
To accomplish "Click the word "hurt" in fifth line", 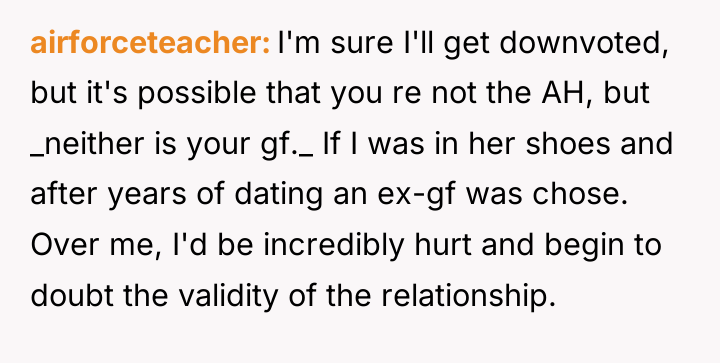I will [443, 244].
